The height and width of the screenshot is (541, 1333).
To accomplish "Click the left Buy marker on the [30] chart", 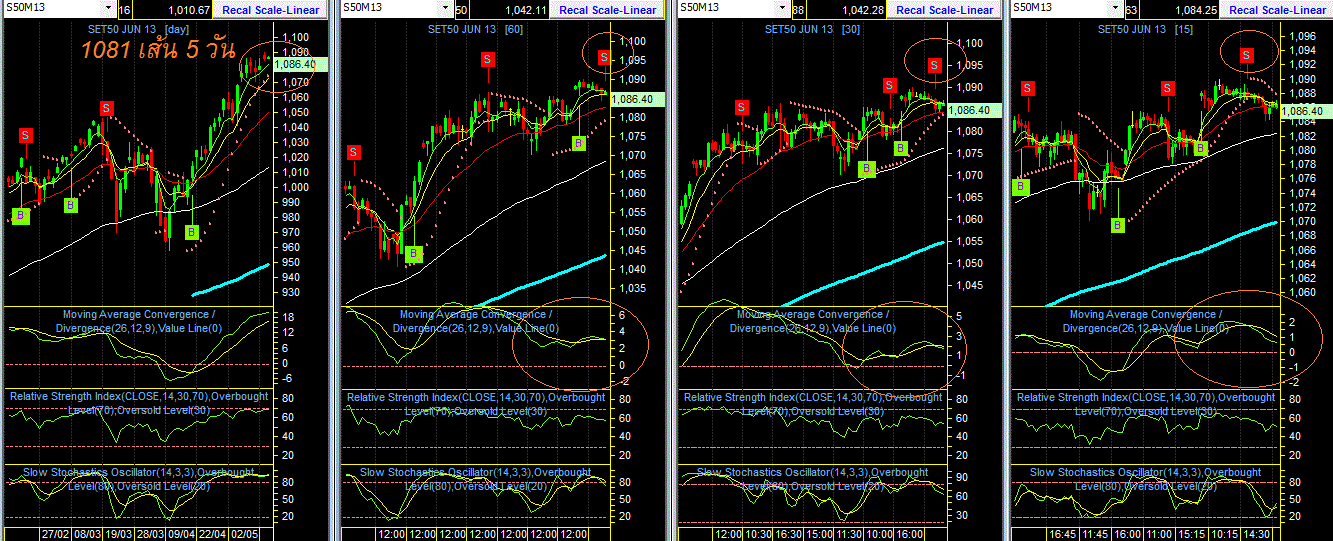I will [867, 169].
